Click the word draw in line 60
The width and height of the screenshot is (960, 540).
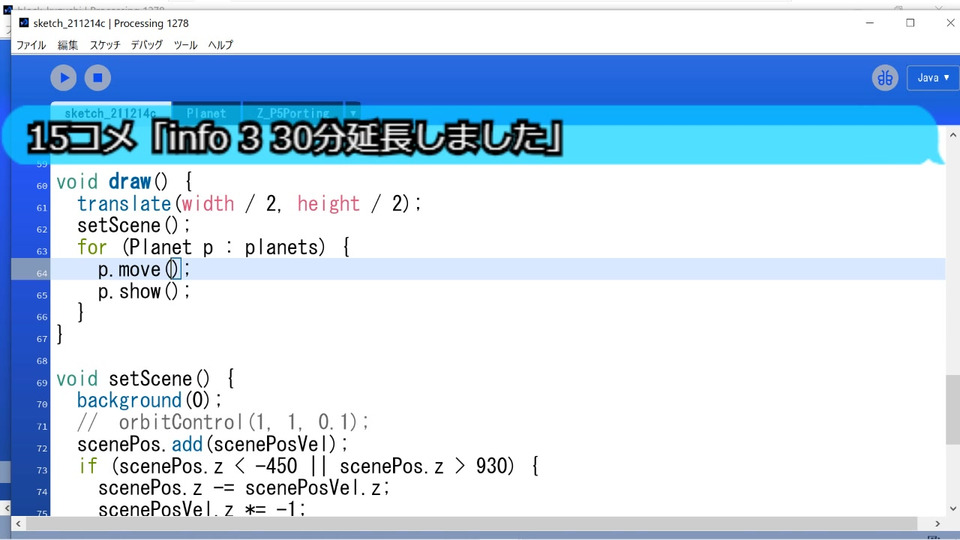coord(130,182)
